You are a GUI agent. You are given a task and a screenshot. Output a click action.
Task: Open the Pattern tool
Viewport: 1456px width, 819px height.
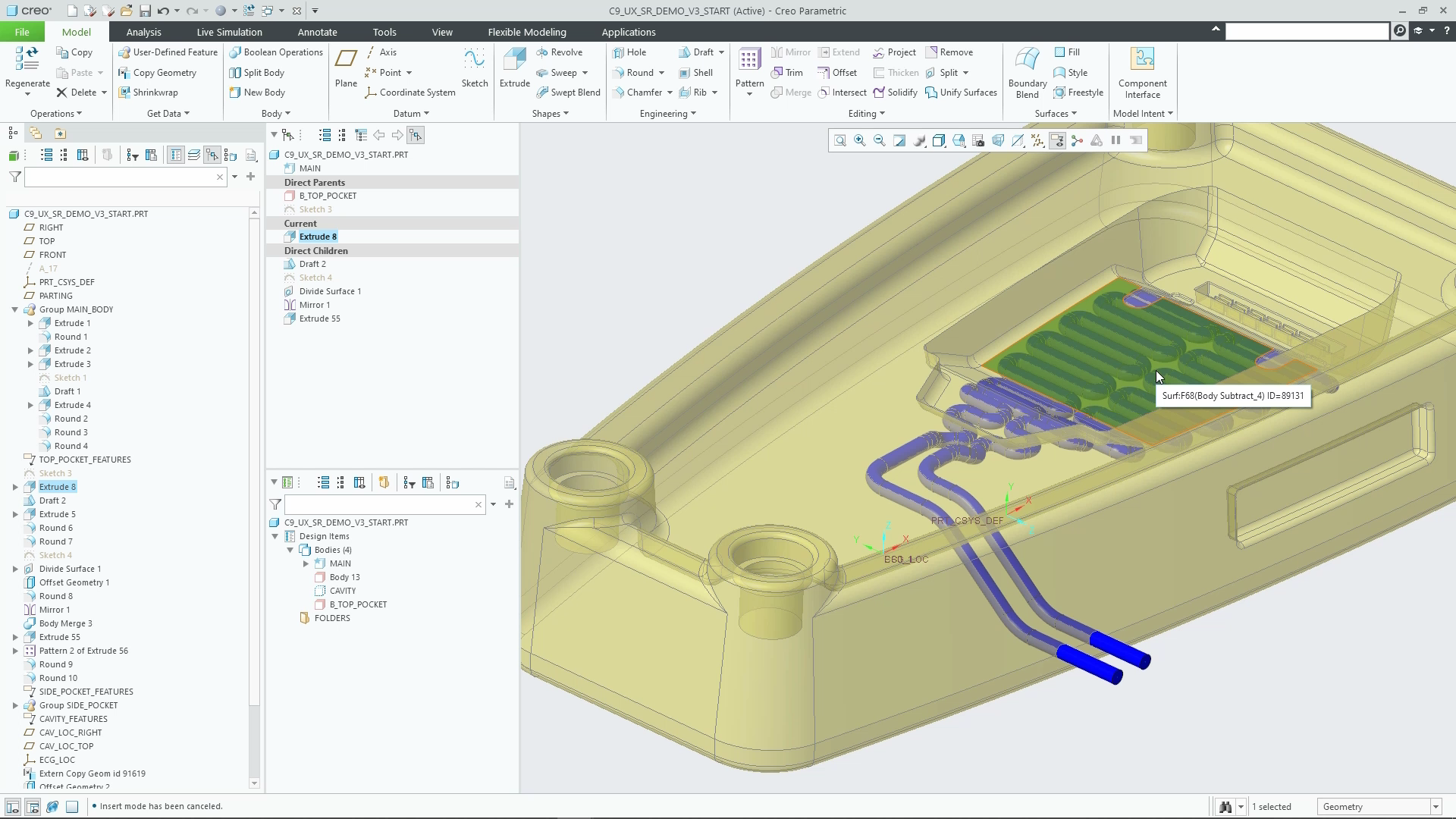click(x=749, y=60)
